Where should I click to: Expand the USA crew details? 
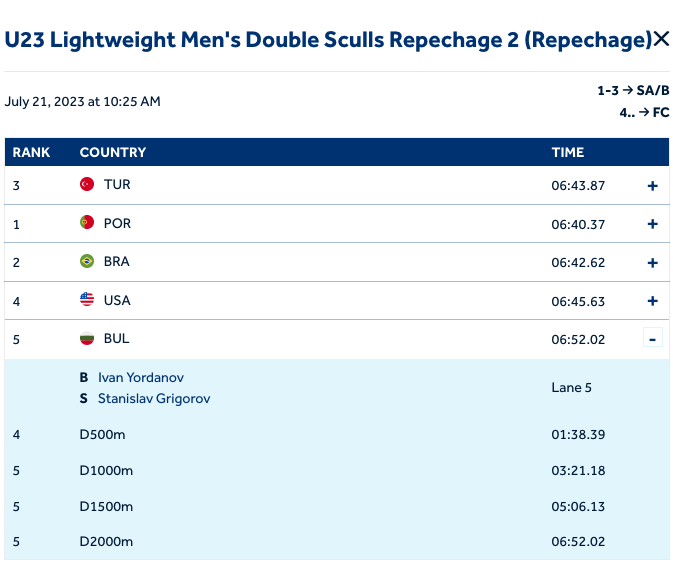[x=653, y=301]
